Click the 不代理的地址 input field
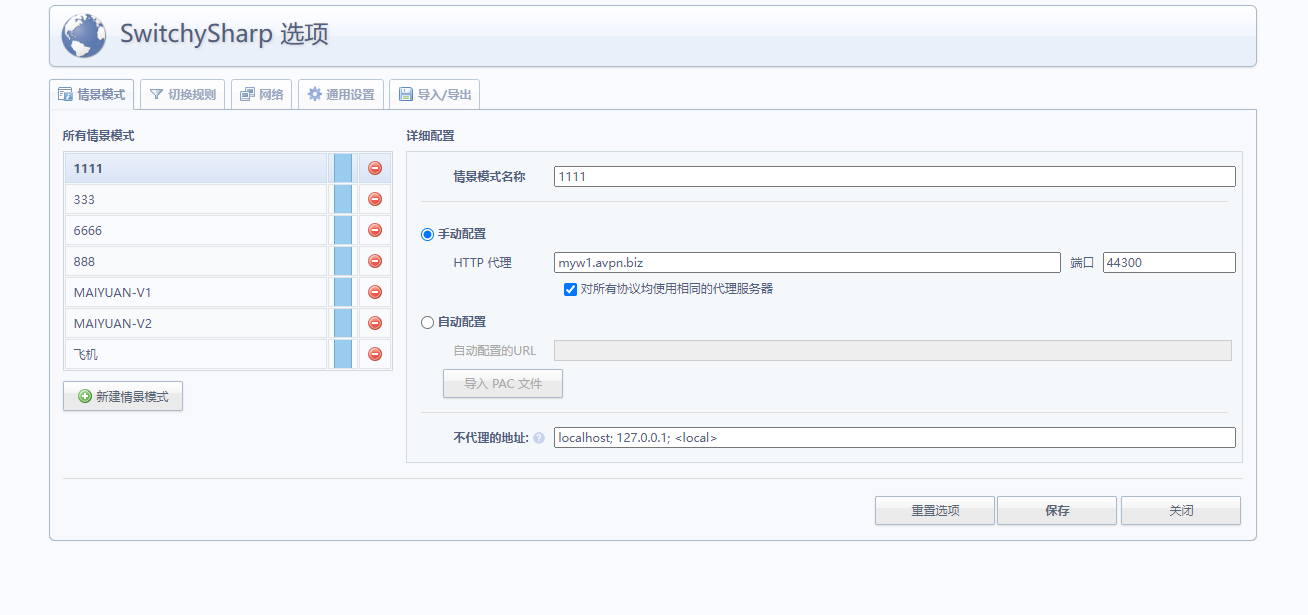This screenshot has width=1308, height=615. (895, 437)
